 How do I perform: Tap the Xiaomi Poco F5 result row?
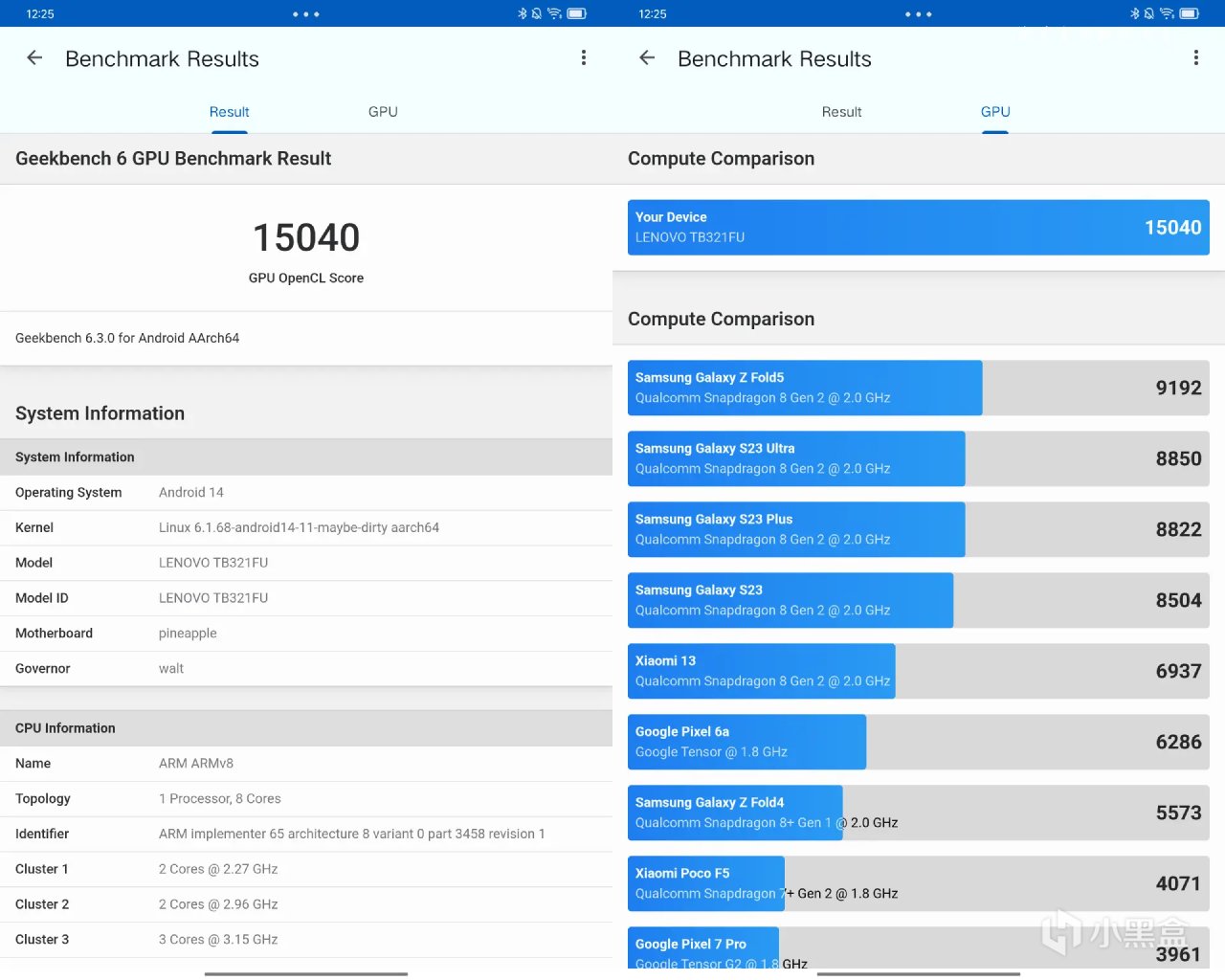point(918,883)
